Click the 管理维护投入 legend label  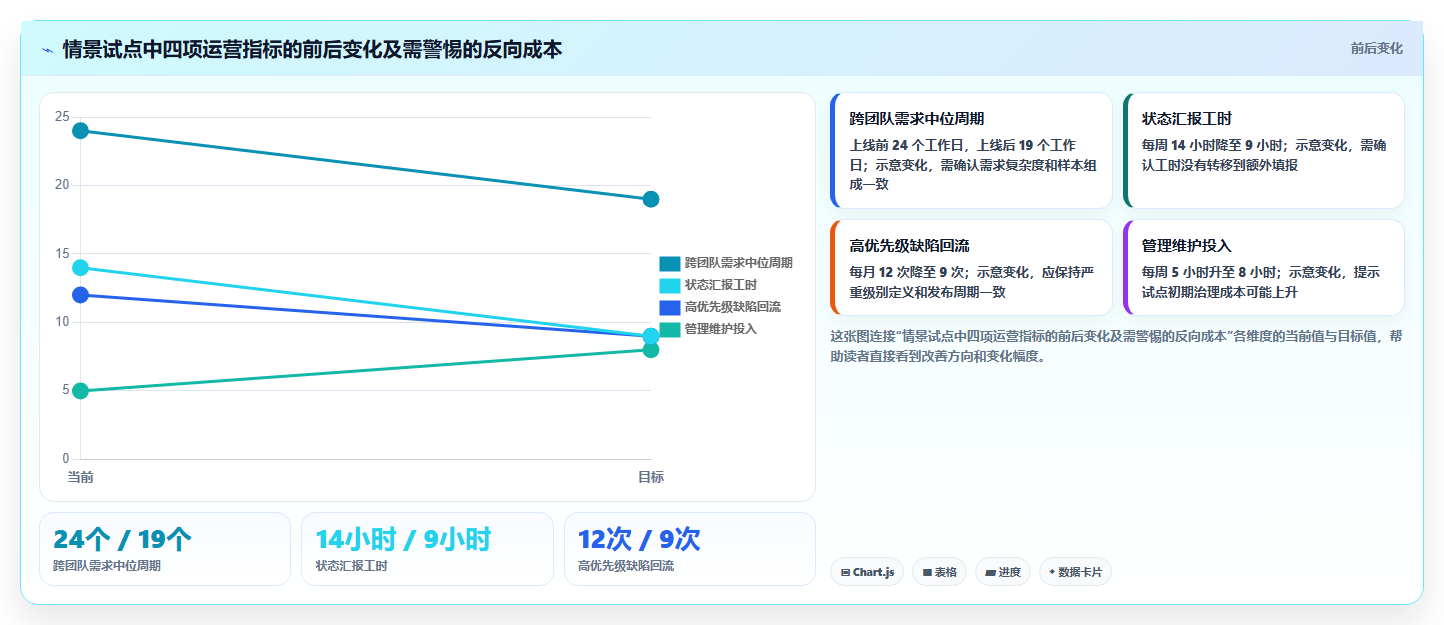coord(721,329)
